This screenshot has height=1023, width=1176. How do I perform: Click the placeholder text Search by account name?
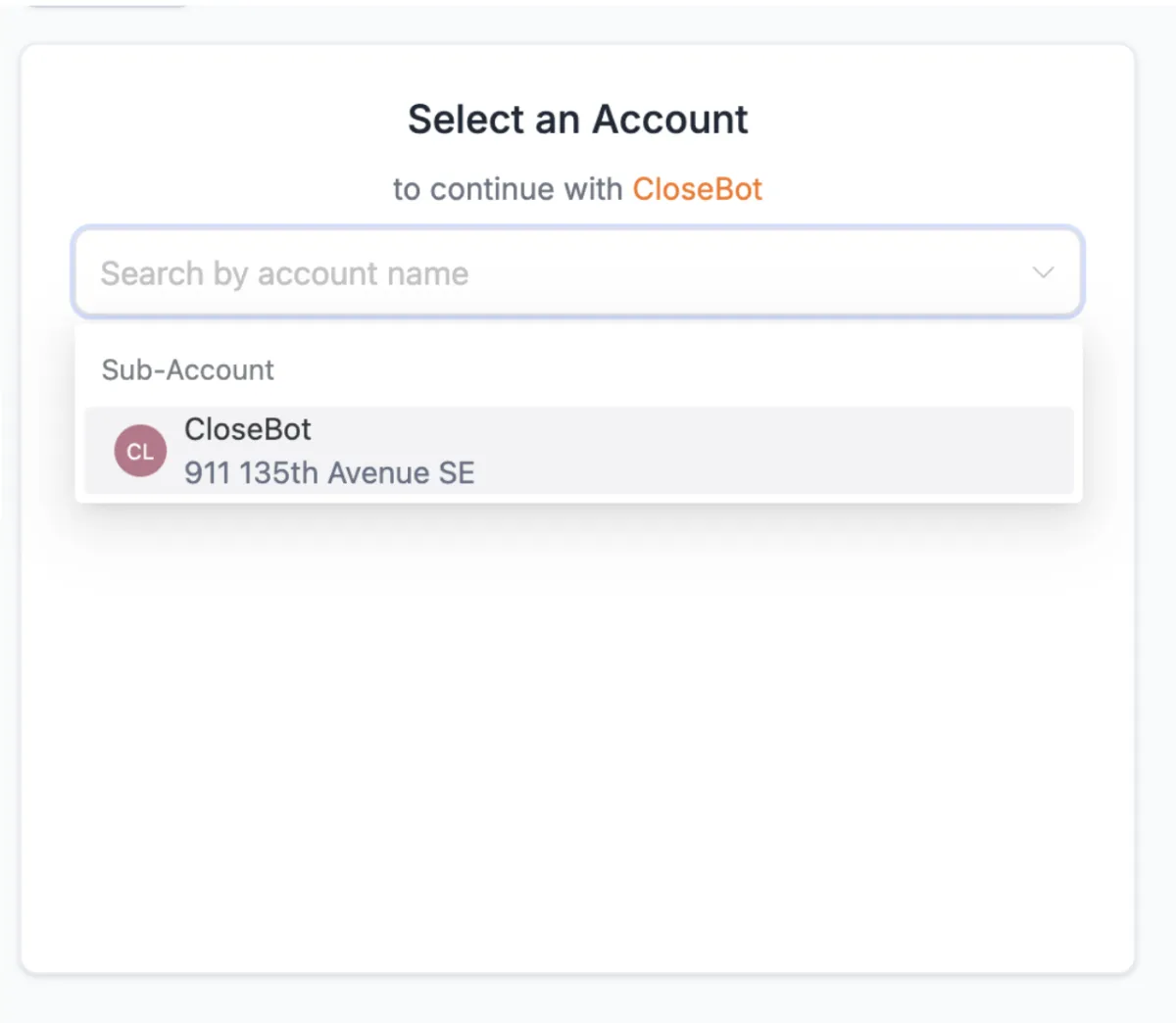[284, 273]
